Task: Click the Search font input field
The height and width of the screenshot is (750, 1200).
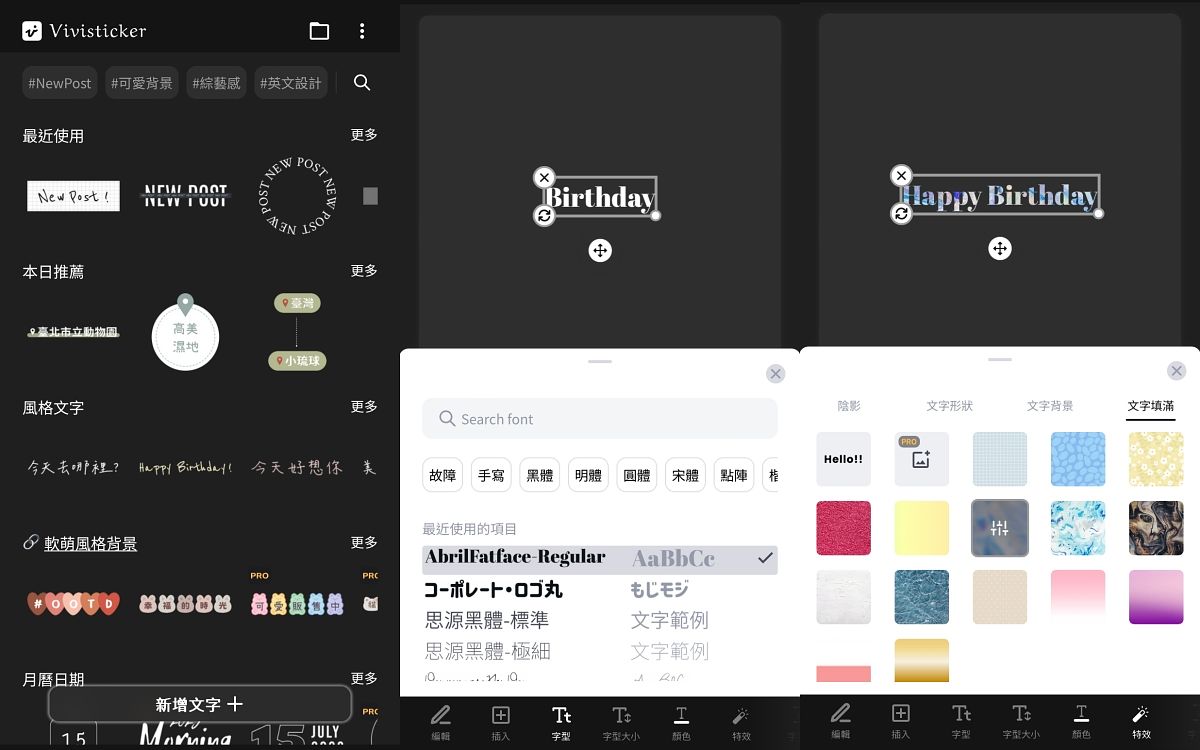Action: pyautogui.click(x=599, y=419)
